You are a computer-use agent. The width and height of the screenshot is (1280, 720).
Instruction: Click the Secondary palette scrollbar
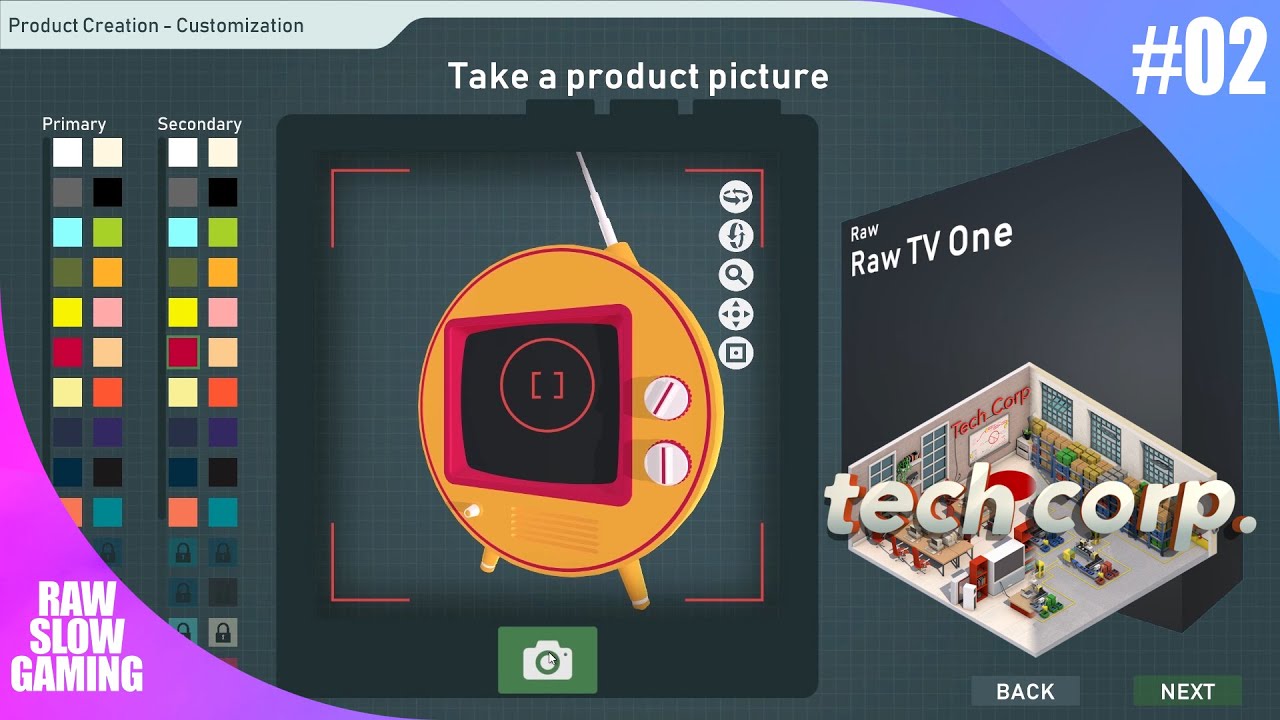tap(161, 328)
